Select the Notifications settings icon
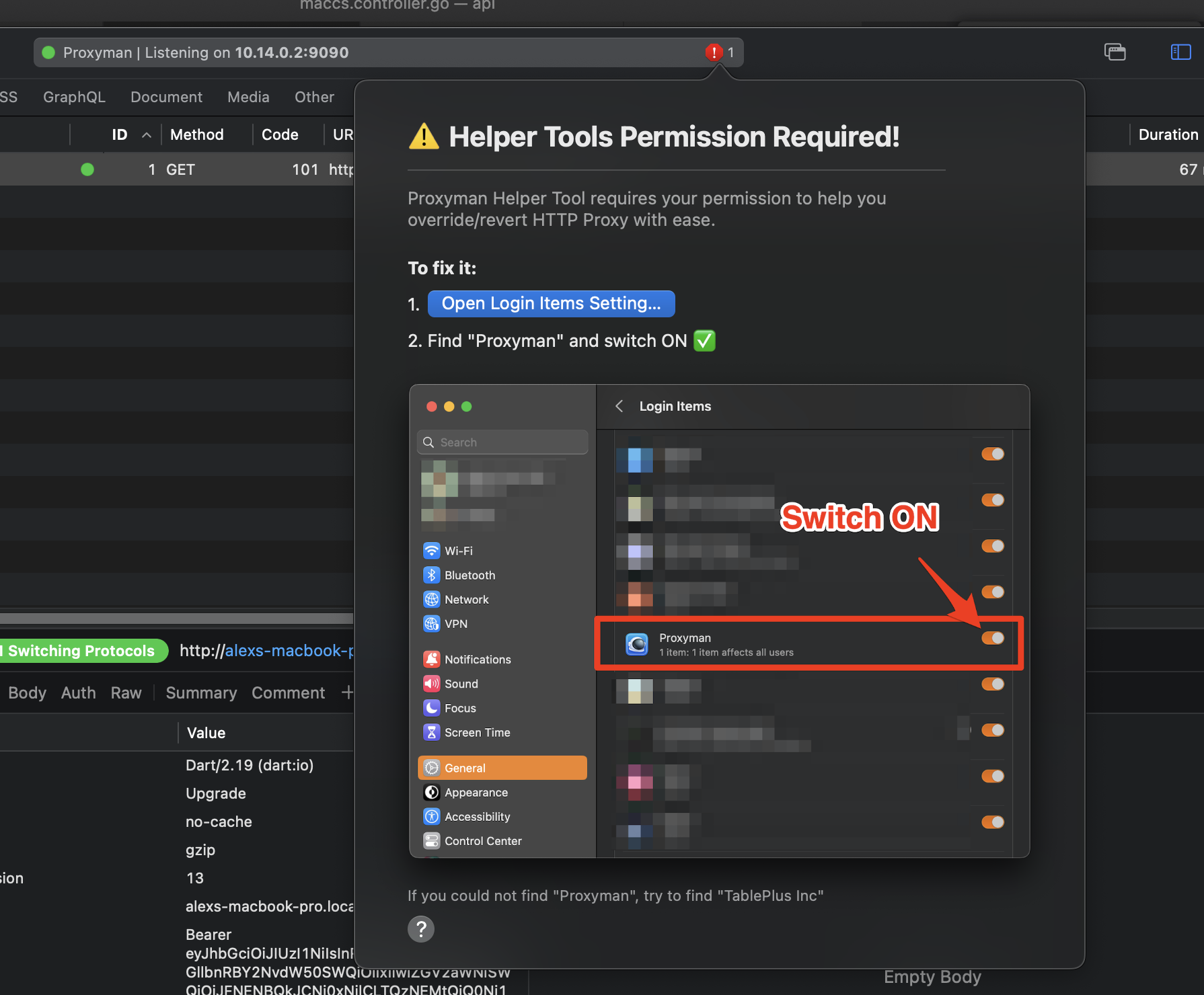Viewport: 1204px width, 995px height. click(432, 659)
